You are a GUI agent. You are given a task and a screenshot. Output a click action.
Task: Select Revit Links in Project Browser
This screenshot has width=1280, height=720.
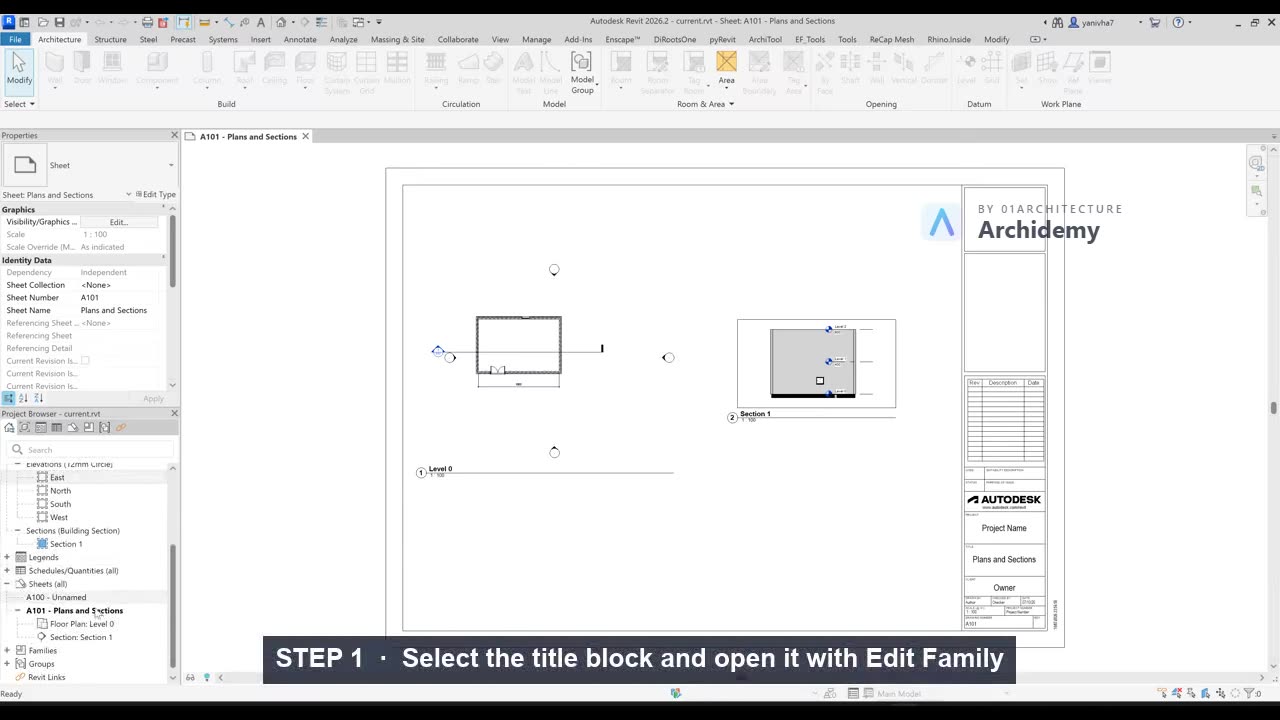(46, 677)
